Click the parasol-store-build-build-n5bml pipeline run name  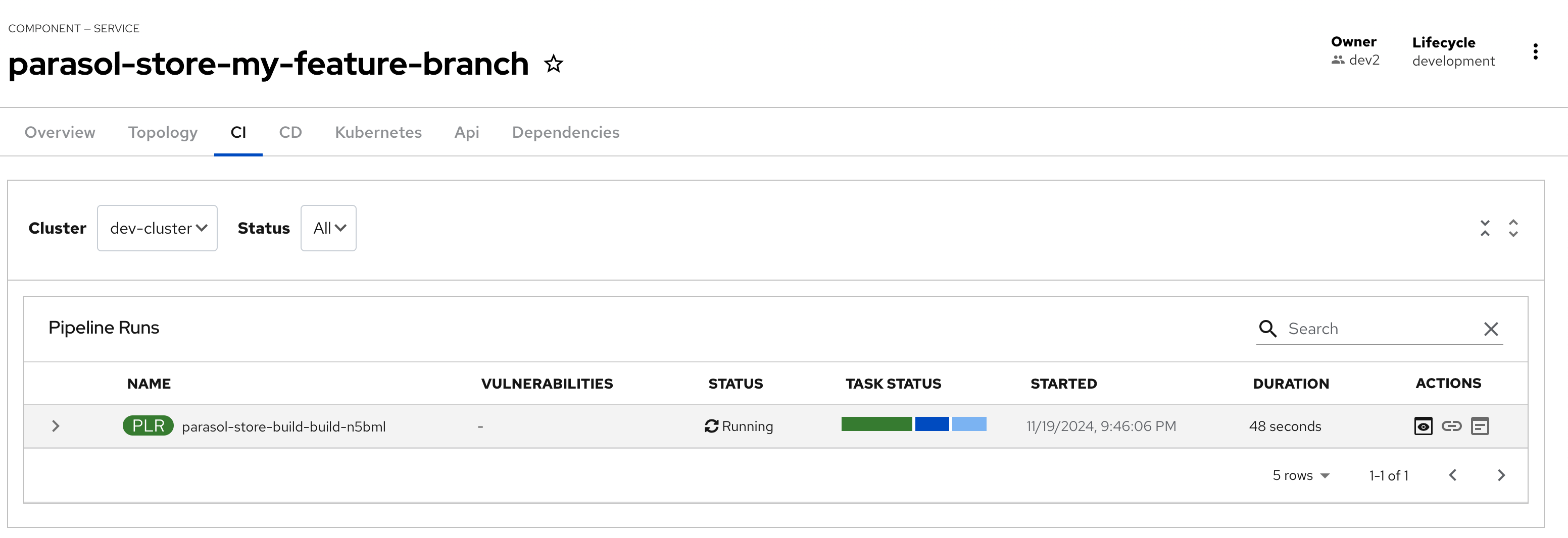[284, 427]
